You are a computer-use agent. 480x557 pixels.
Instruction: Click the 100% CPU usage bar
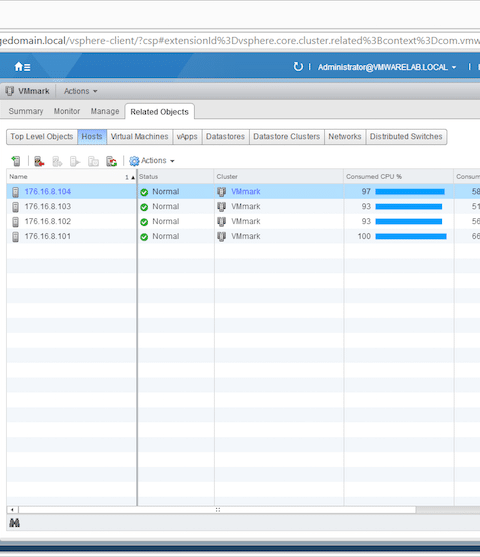click(411, 237)
